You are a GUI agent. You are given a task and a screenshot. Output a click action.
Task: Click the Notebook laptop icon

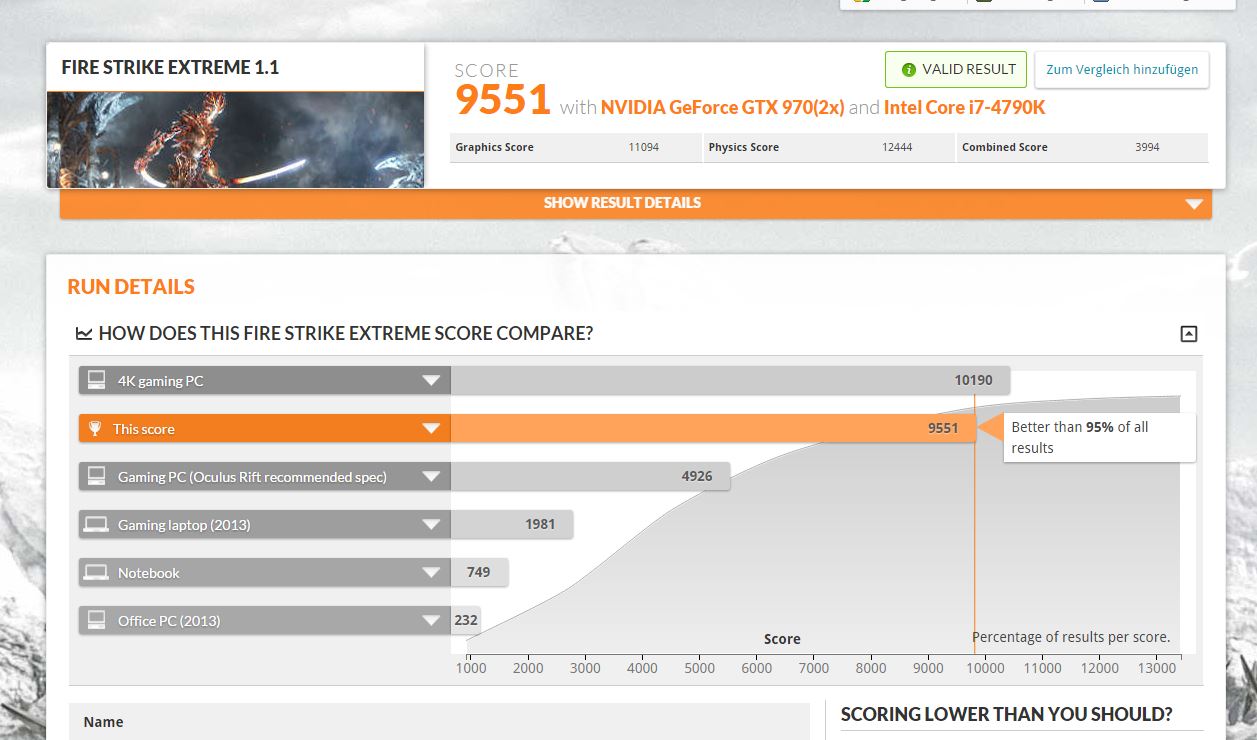click(x=96, y=572)
